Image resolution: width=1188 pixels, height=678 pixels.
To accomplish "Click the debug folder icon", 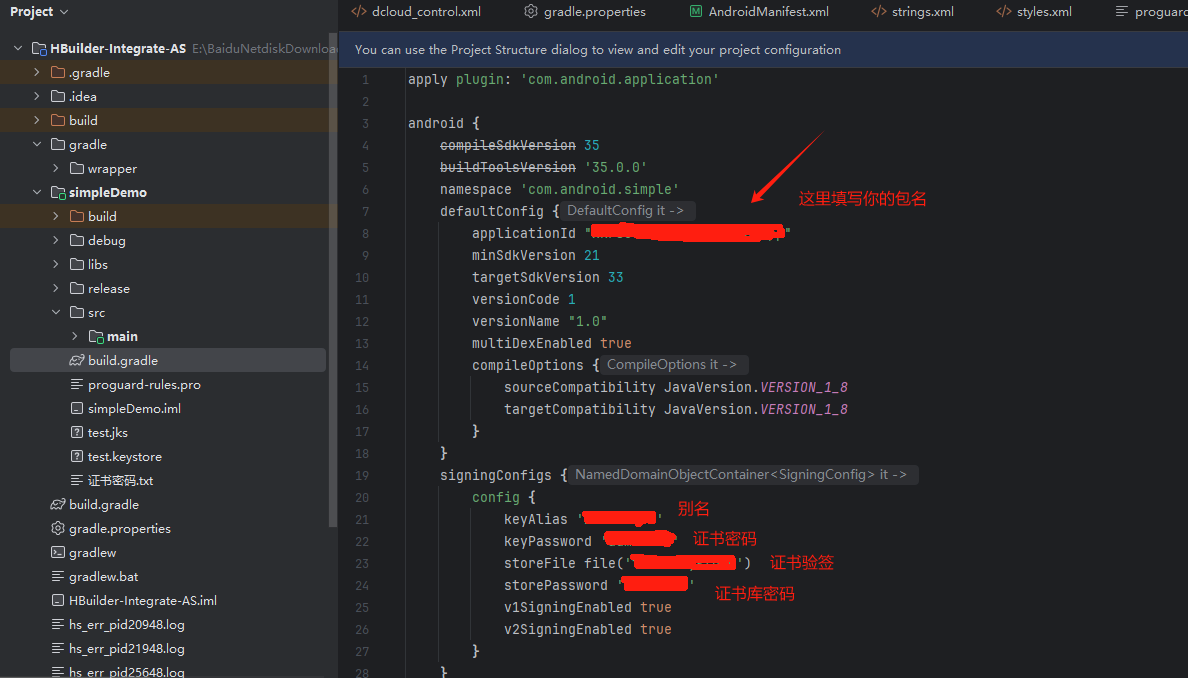I will click(77, 240).
